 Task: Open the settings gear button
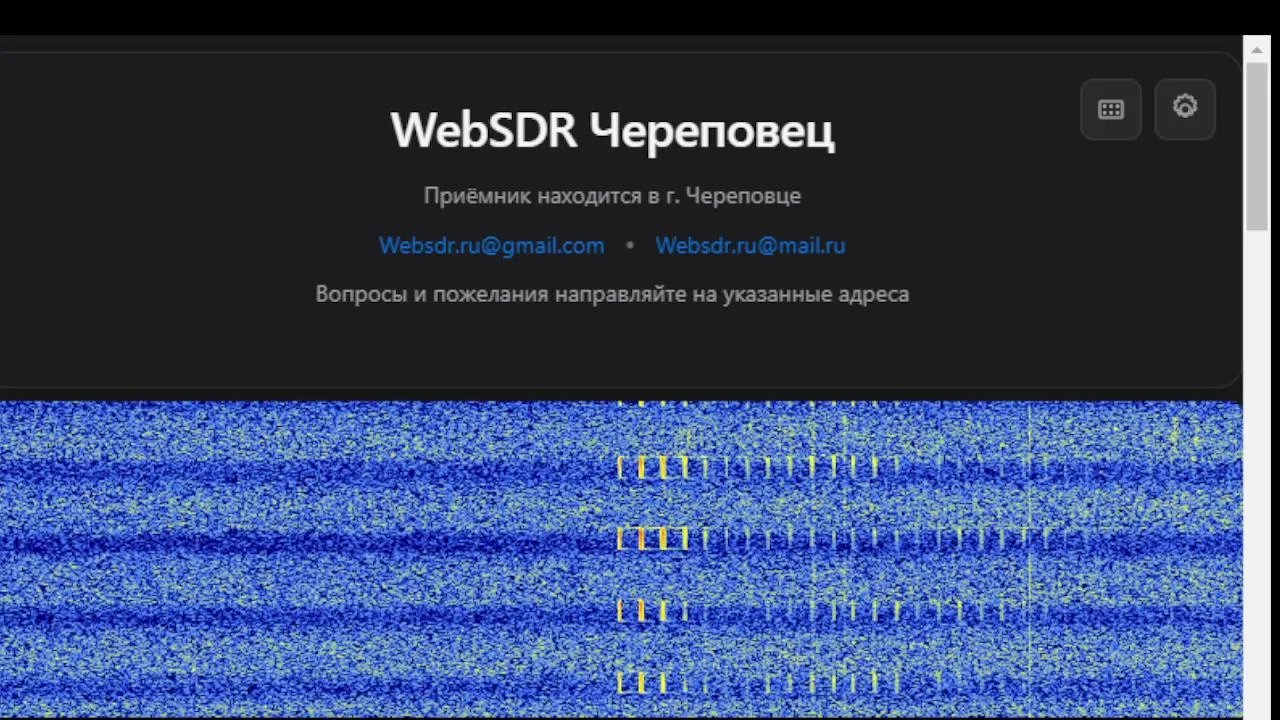tap(1185, 109)
